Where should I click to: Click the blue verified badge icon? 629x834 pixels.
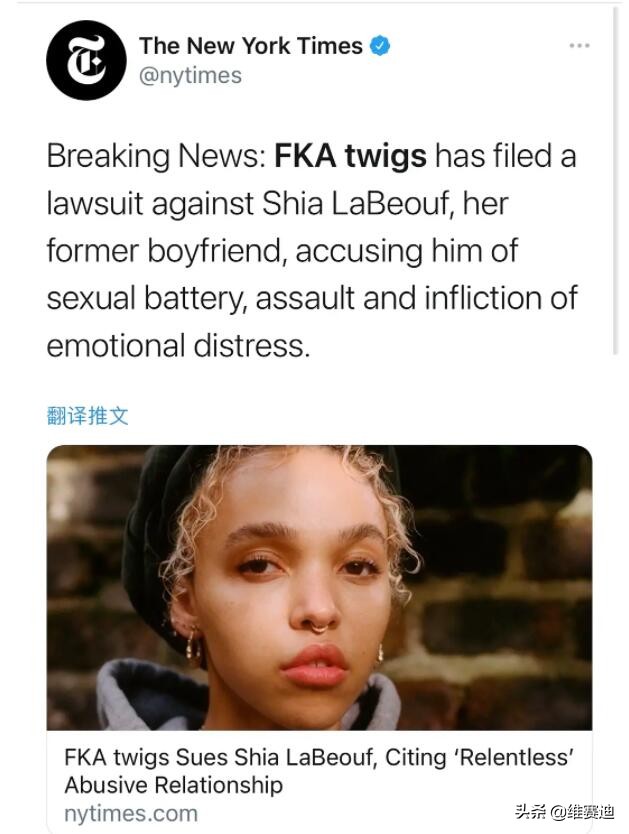[380, 46]
